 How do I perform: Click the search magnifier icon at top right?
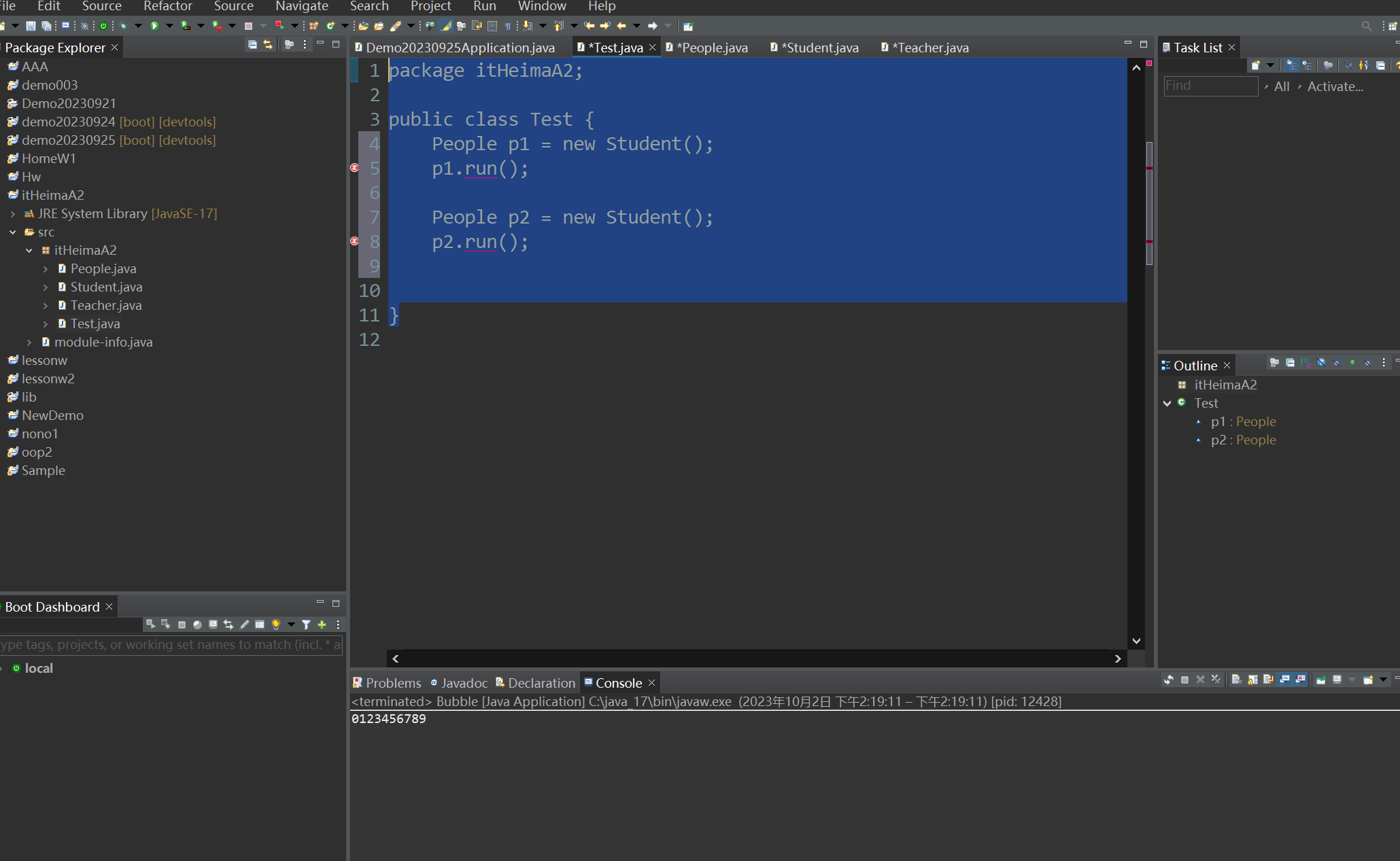(1366, 26)
